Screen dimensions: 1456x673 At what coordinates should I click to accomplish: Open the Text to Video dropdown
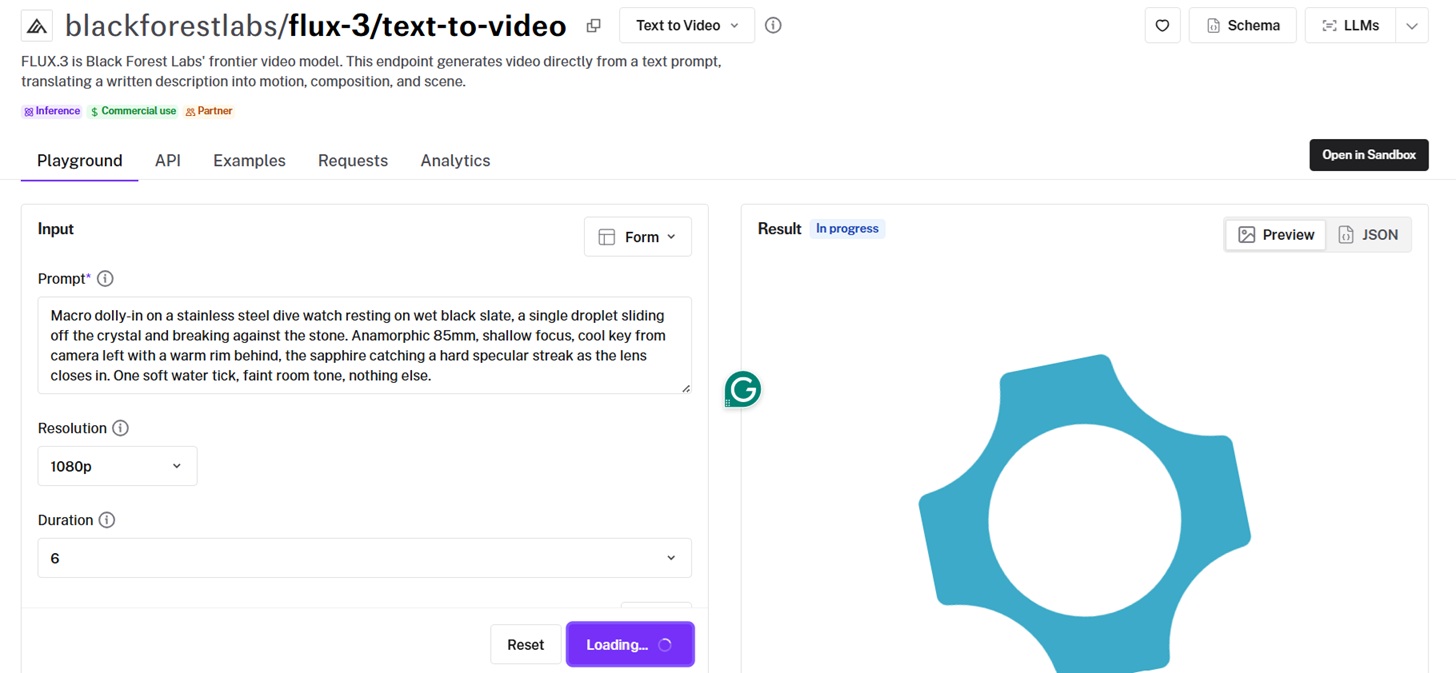click(x=687, y=25)
